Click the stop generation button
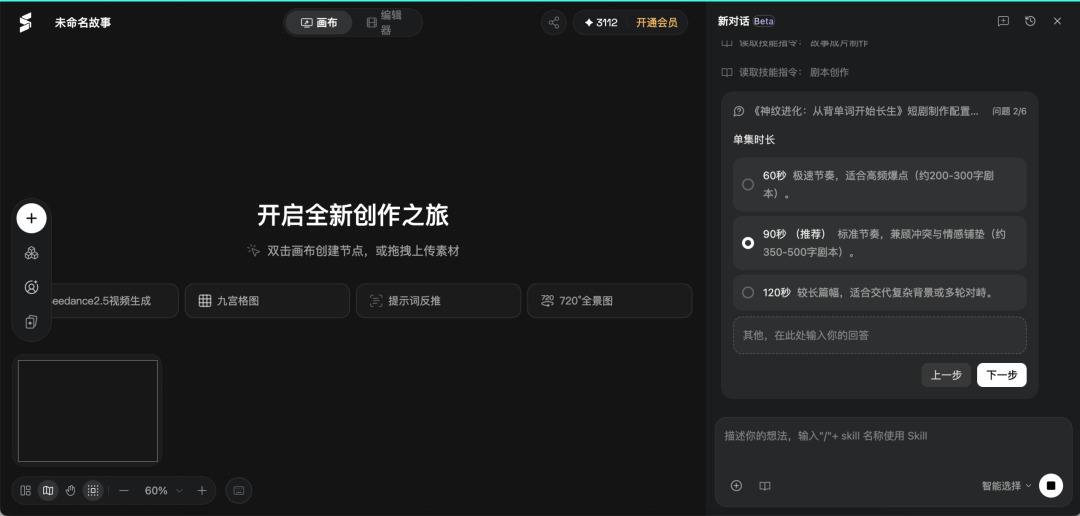Viewport: 1080px width, 516px height. click(1050, 486)
